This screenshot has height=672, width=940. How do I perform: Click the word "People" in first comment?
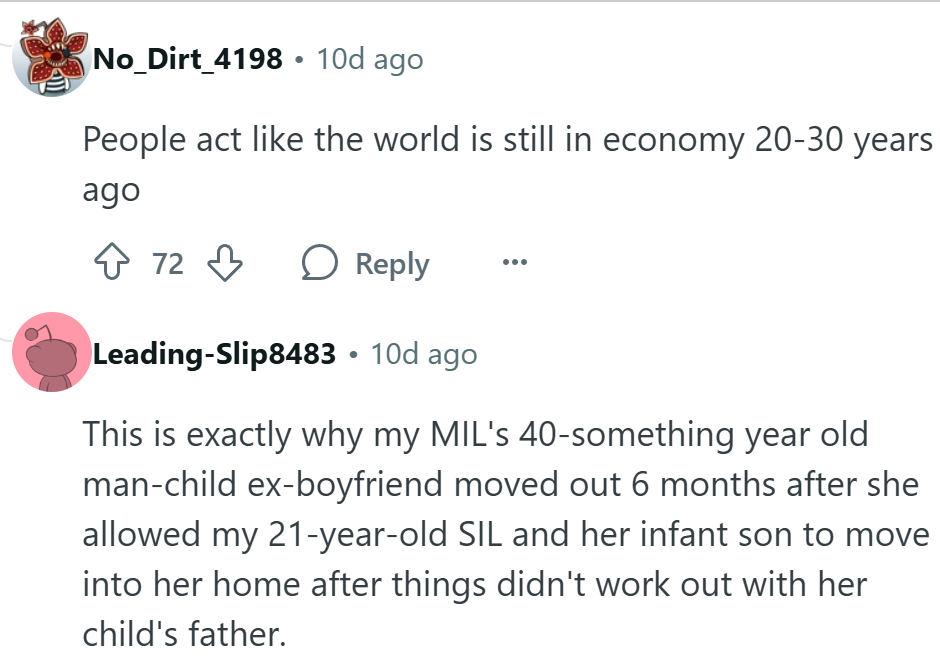(134, 140)
